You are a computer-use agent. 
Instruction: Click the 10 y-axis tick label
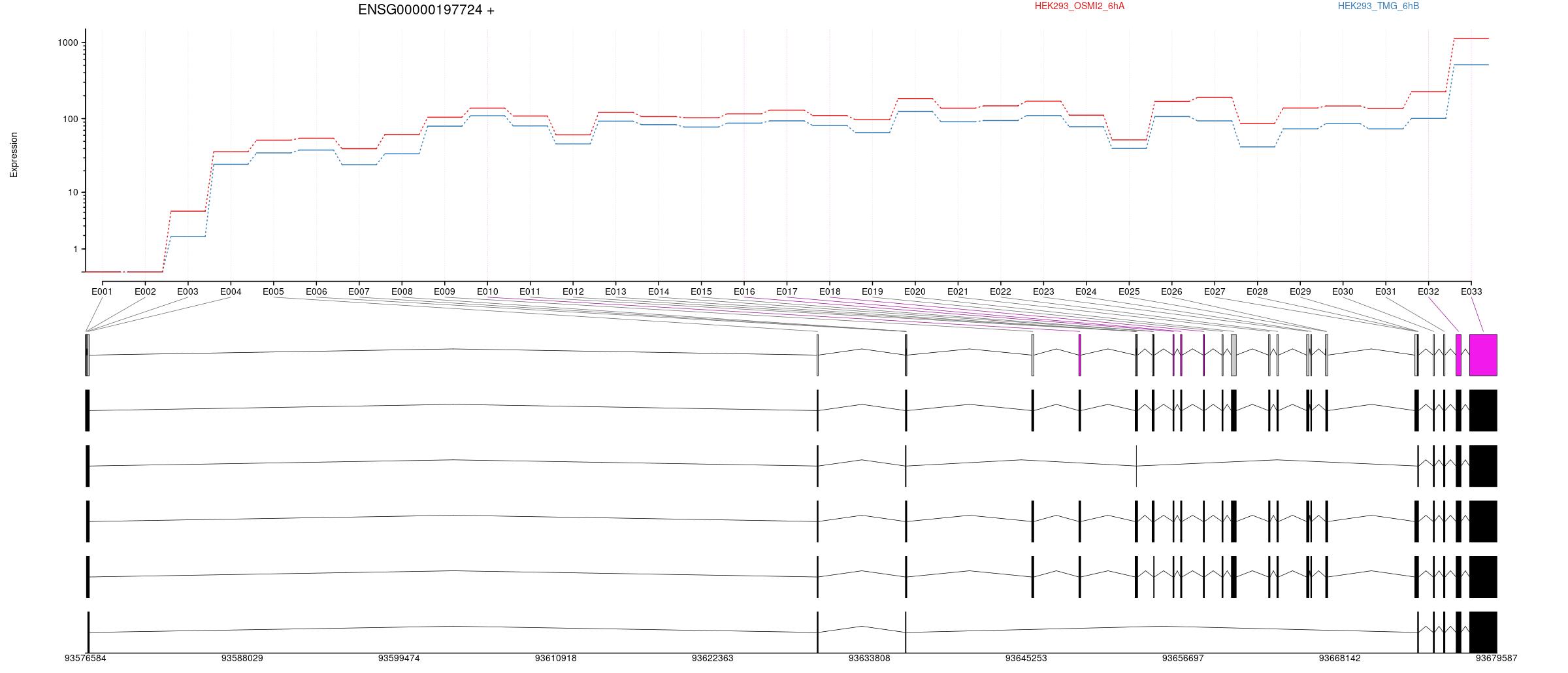73,192
